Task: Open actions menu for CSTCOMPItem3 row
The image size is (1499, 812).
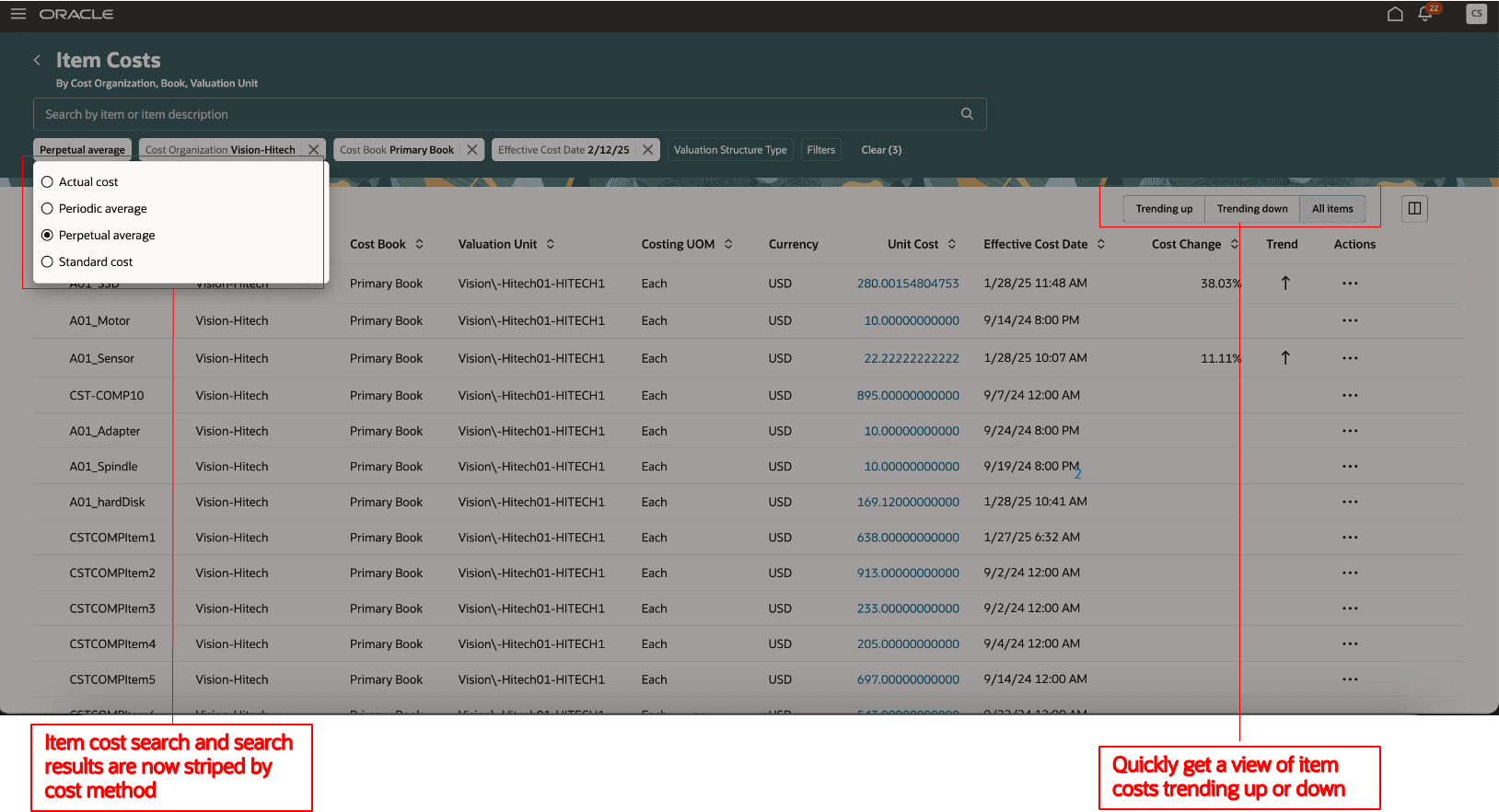Action: click(1350, 609)
